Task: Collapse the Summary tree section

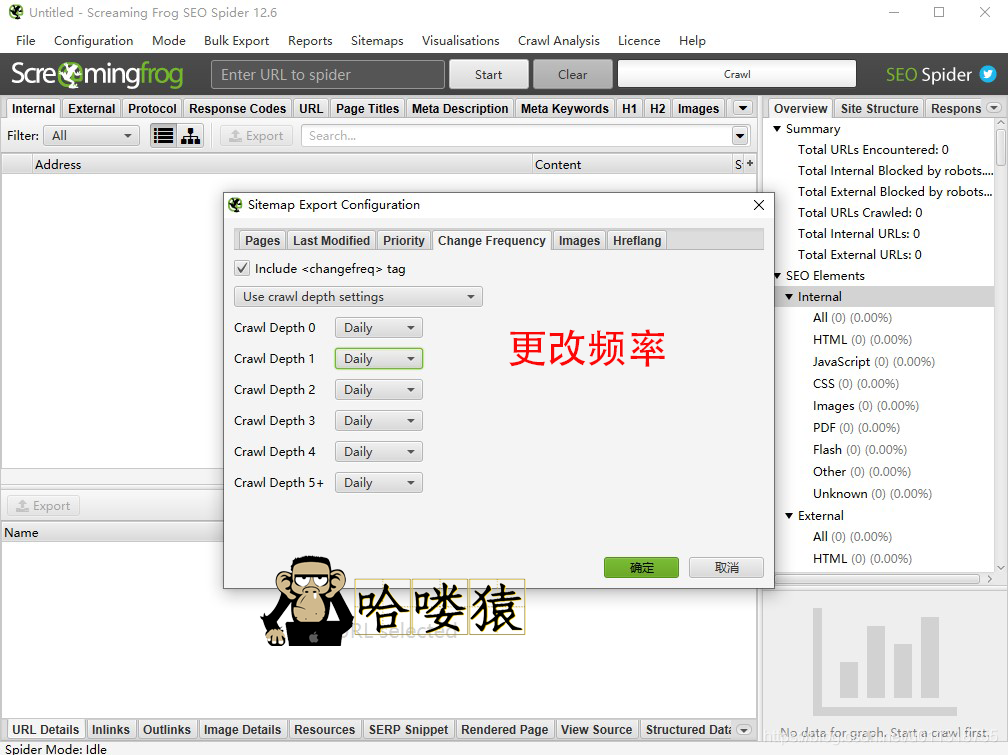Action: pyautogui.click(x=777, y=129)
